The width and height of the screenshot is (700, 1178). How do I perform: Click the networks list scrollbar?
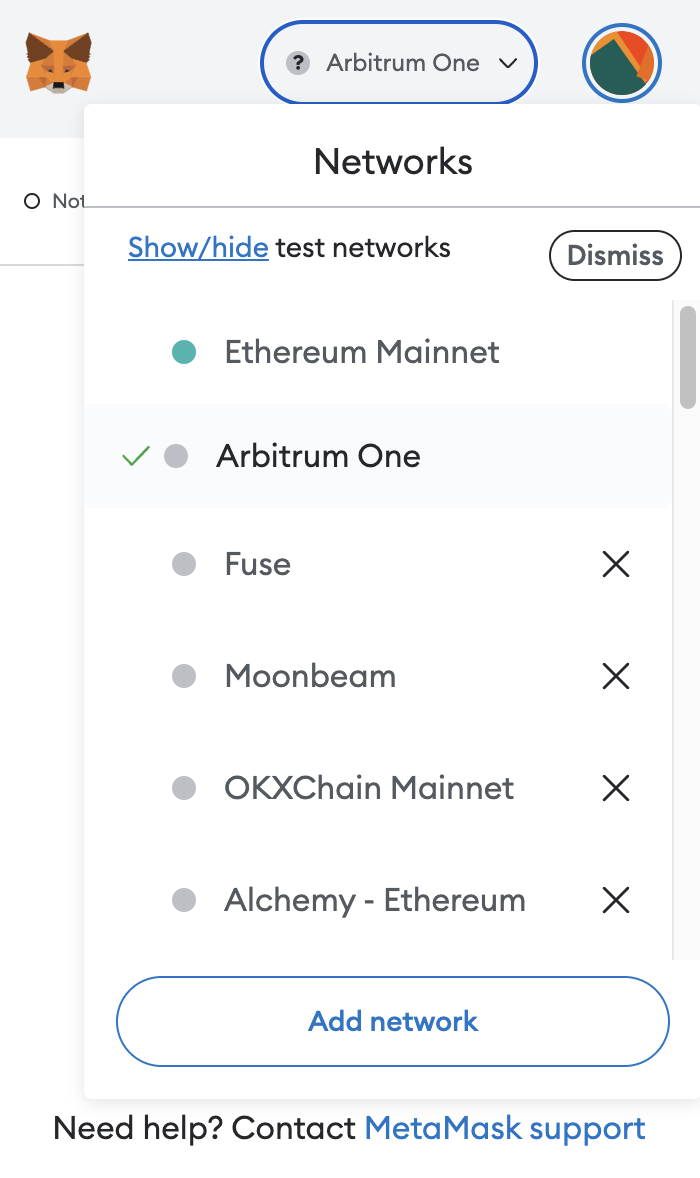click(687, 357)
